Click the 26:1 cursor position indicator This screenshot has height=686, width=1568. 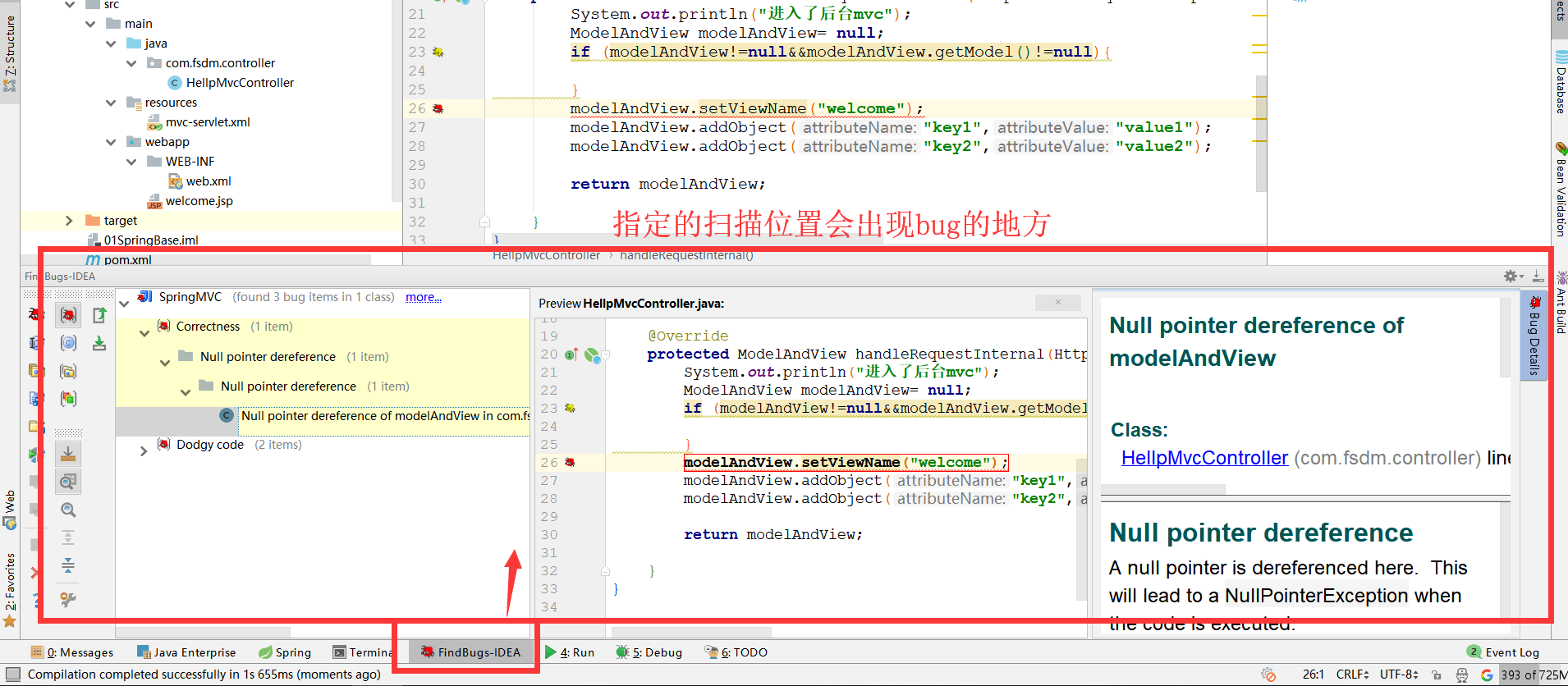[1313, 675]
